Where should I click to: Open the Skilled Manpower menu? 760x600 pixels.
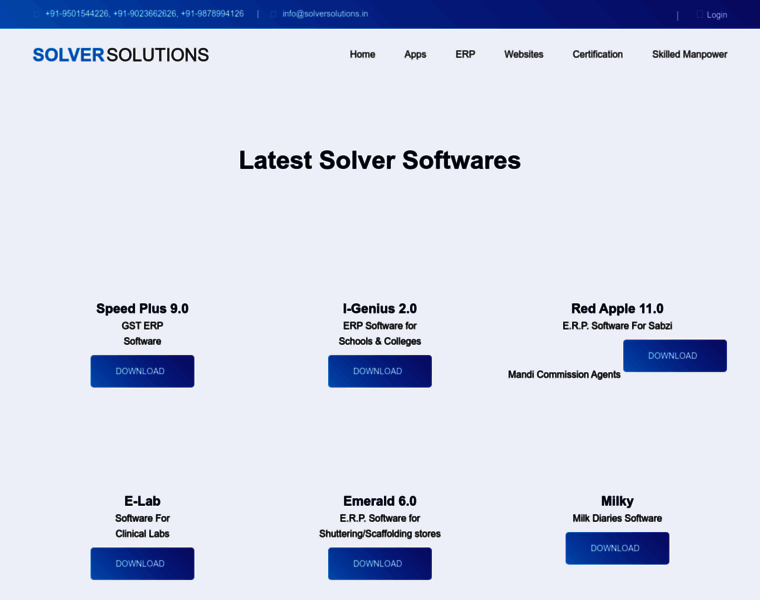[x=690, y=54]
